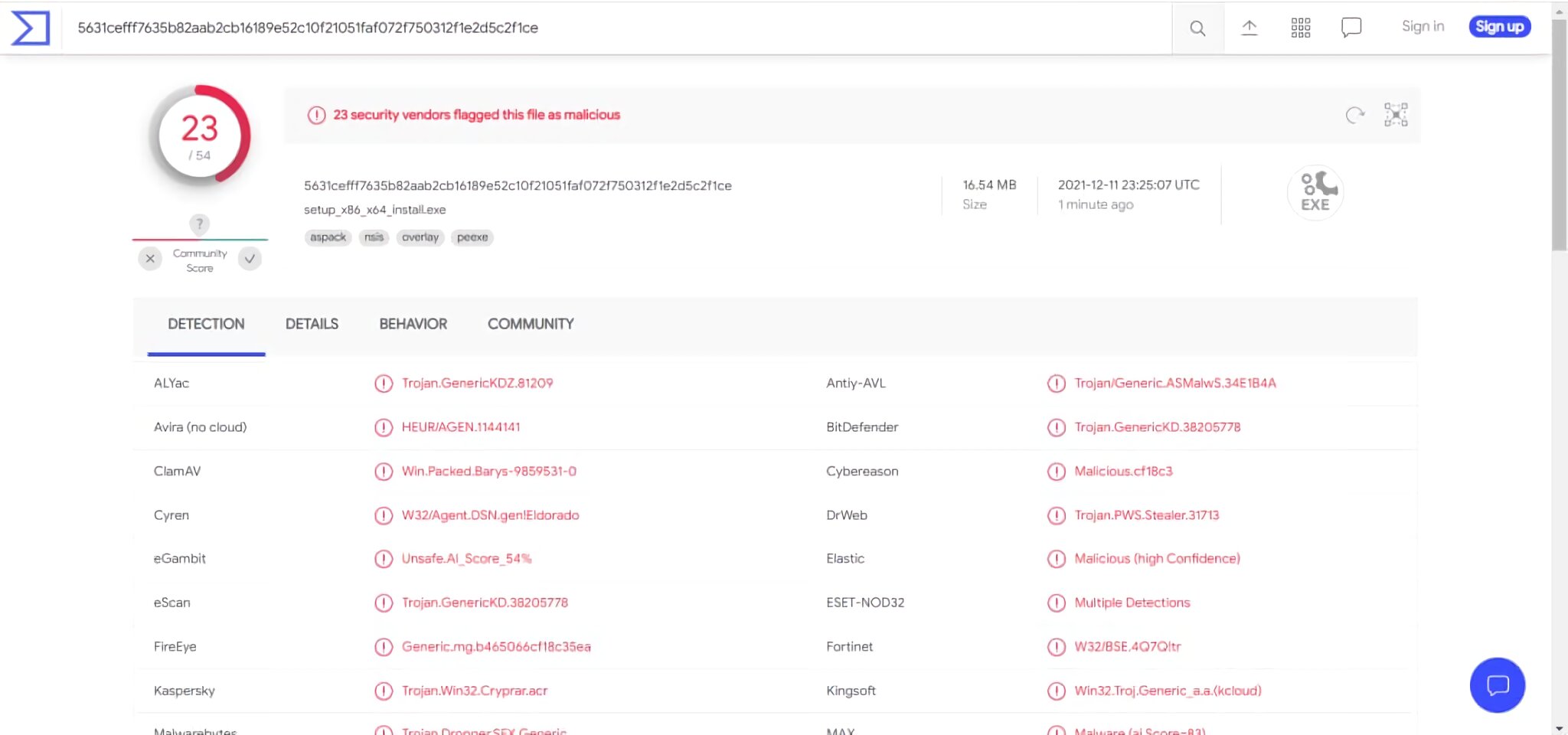Select the COMMUNITY tab
The image size is (1568, 735).
point(531,324)
